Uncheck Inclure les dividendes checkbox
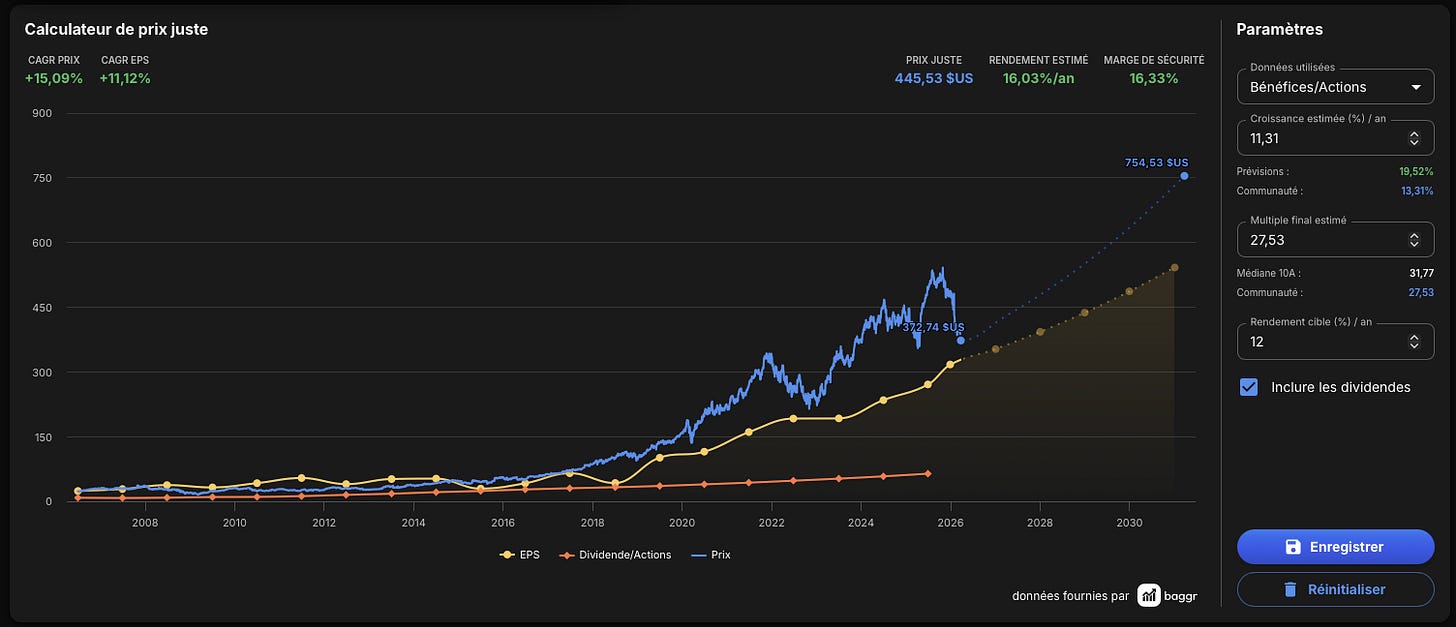This screenshot has width=1456, height=627. 1249,387
